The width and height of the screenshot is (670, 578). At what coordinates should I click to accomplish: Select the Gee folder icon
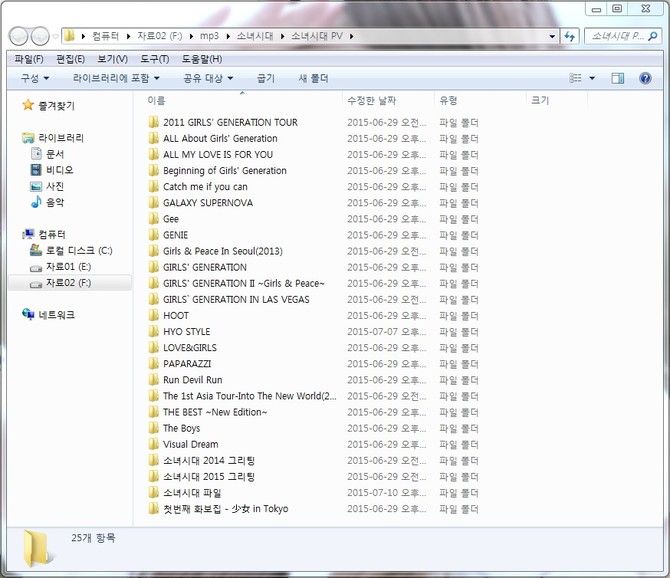(153, 219)
